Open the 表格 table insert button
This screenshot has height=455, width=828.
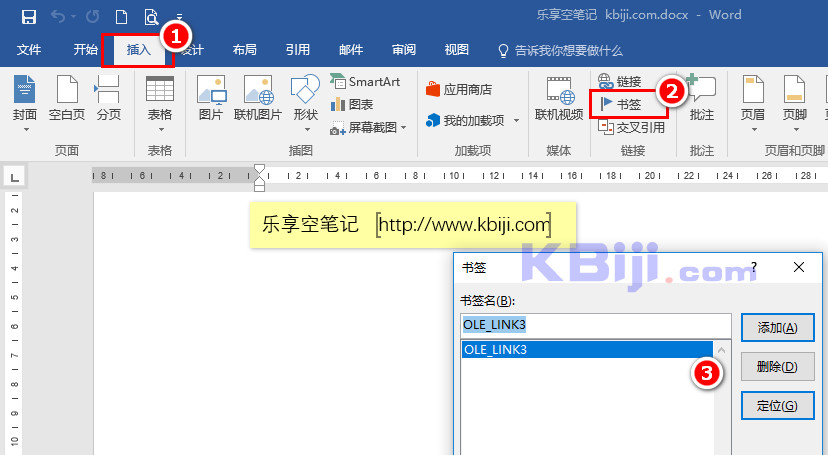coord(159,99)
